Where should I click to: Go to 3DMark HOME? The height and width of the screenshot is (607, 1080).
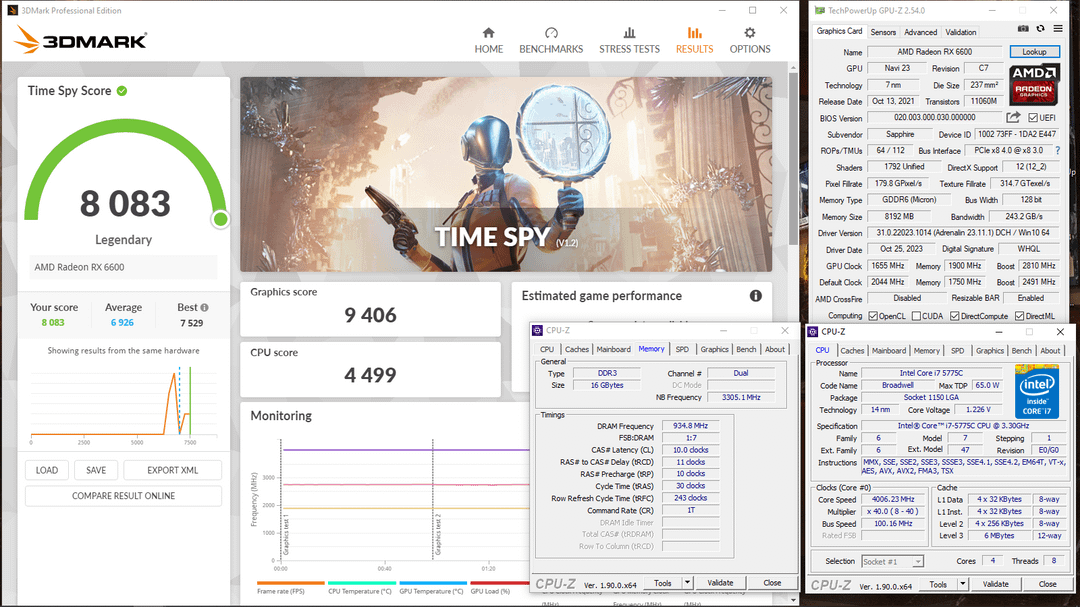tap(488, 41)
